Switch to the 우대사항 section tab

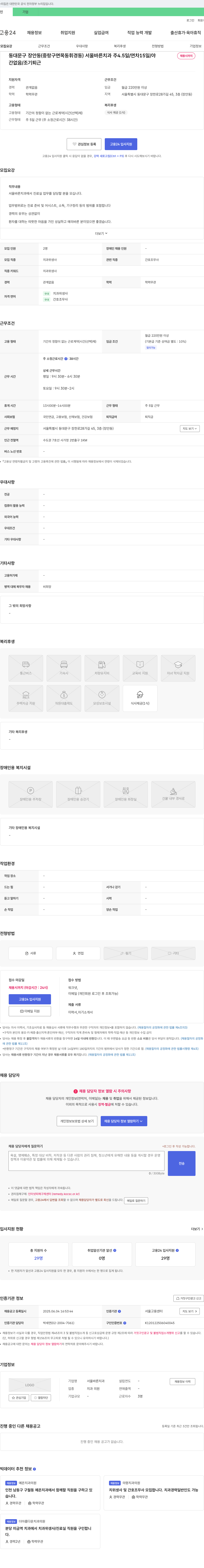[82, 46]
